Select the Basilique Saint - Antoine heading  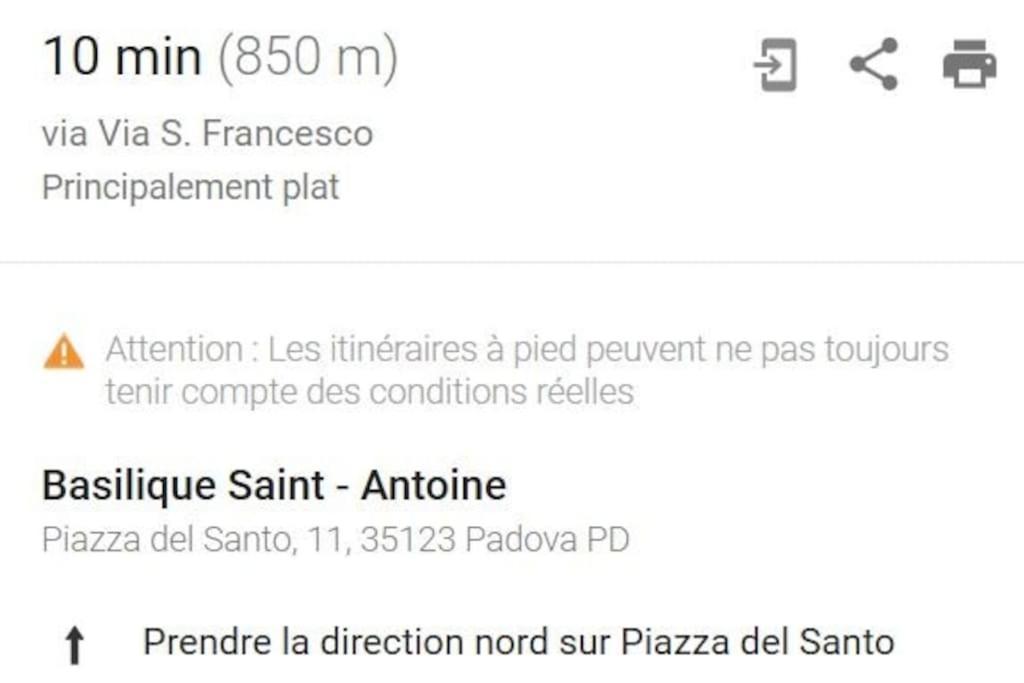coord(274,485)
